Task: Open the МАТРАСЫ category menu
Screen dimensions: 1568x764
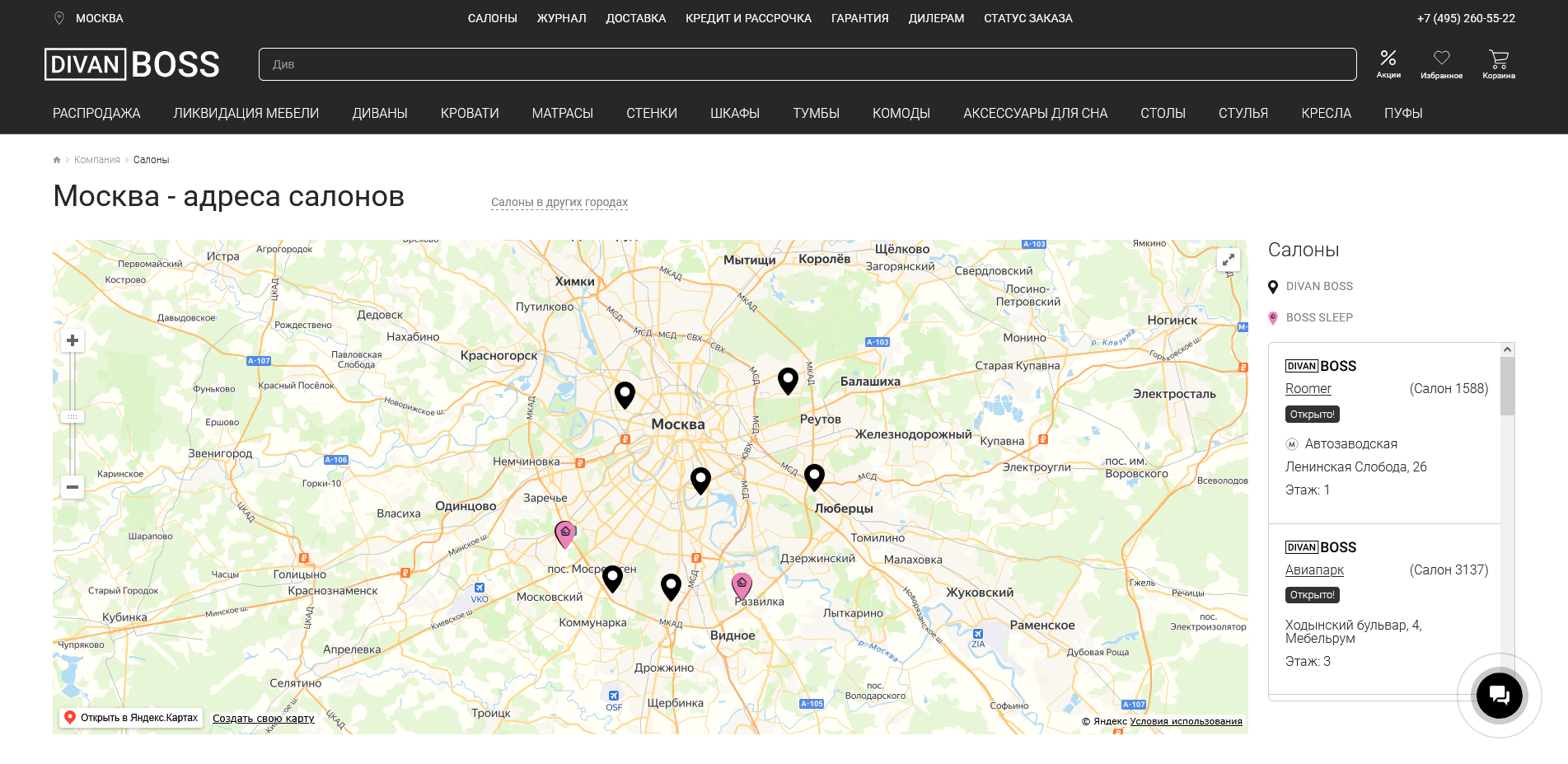Action: coord(562,113)
